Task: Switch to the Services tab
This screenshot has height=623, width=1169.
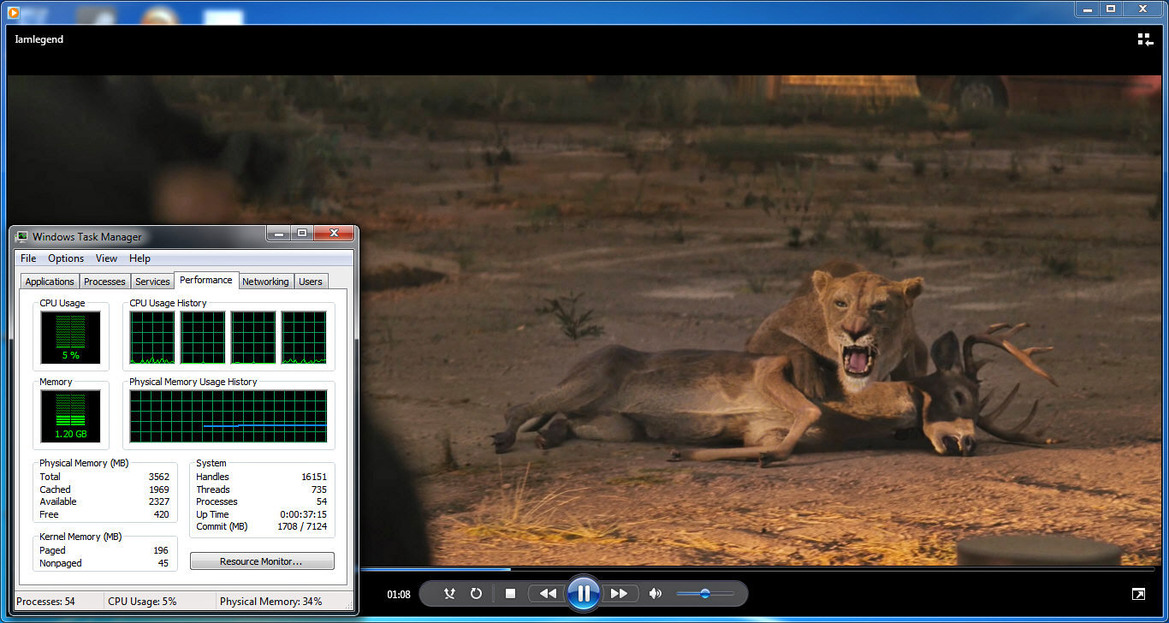Action: tap(152, 282)
